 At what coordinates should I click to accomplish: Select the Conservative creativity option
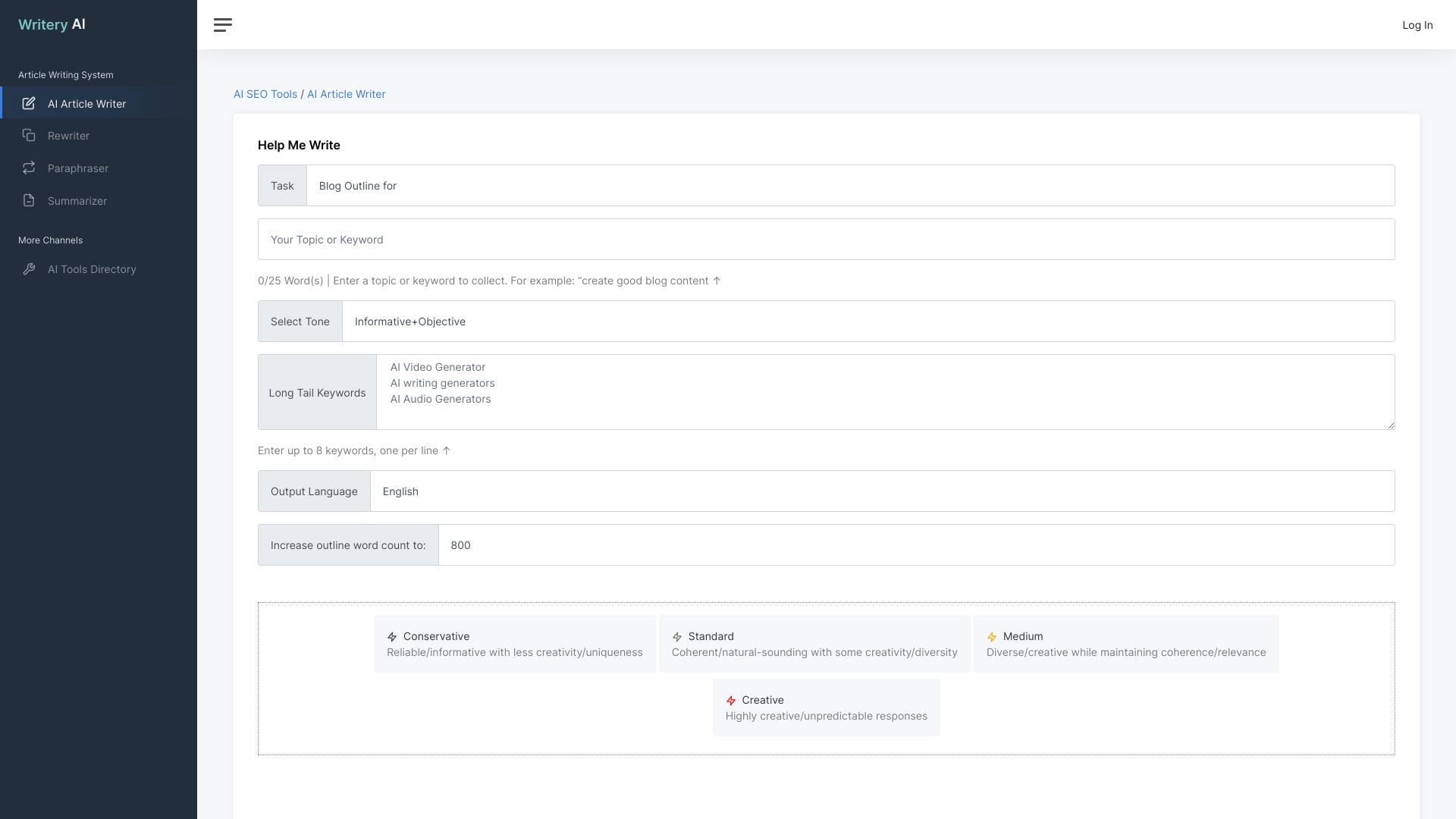[514, 643]
